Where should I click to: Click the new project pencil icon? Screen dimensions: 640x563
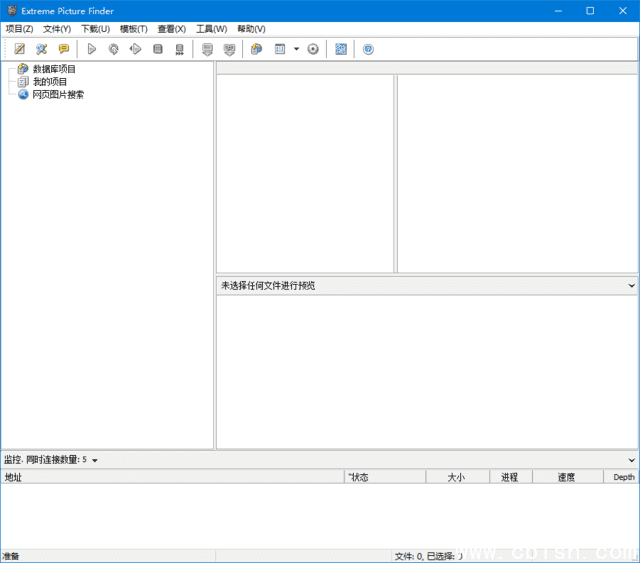click(19, 49)
